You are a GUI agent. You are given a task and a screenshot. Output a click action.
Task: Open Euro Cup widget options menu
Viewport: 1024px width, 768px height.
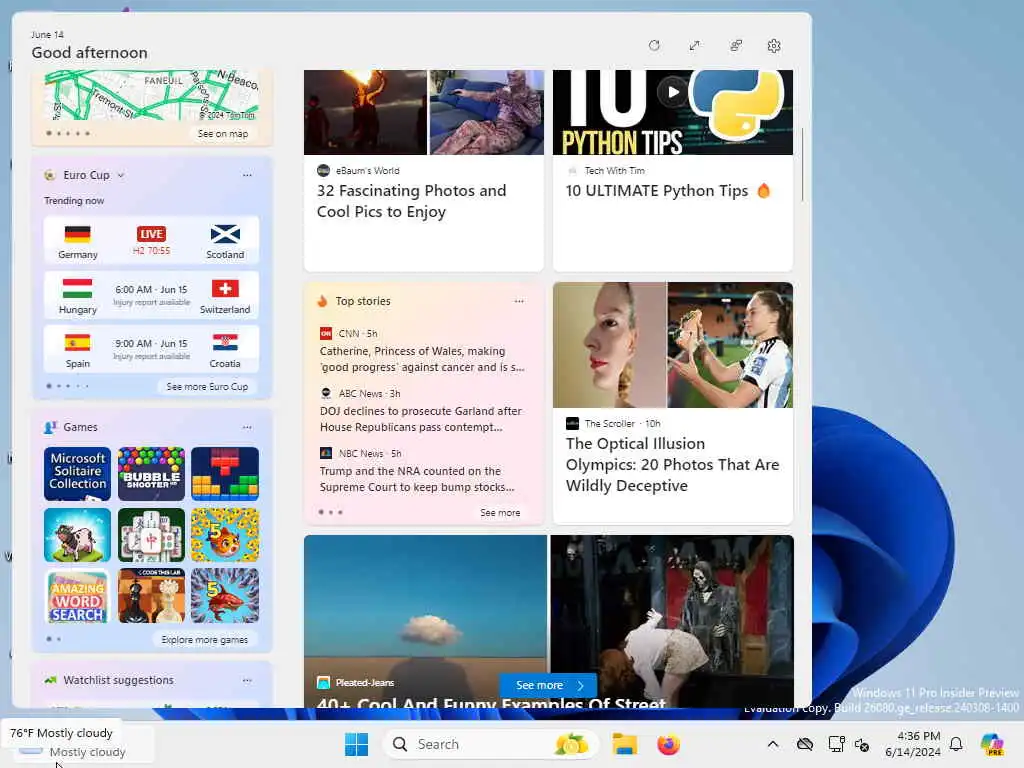pyautogui.click(x=247, y=175)
